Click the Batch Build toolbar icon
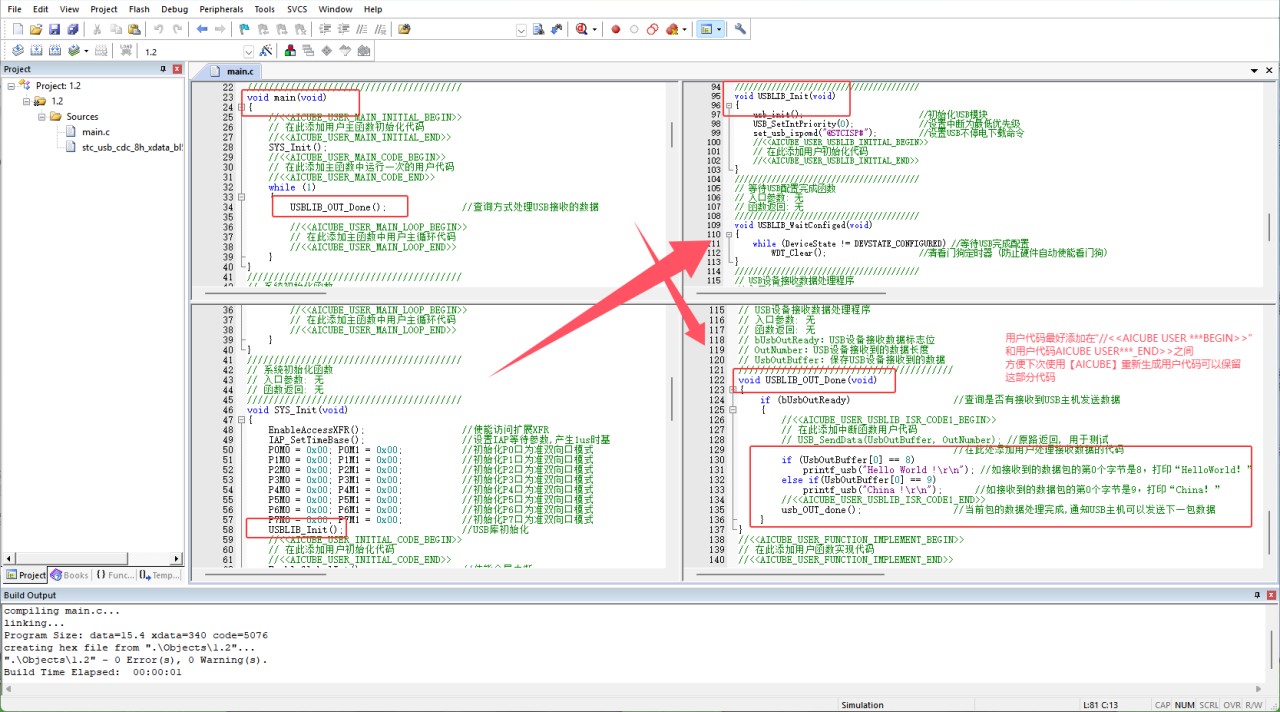The width and height of the screenshot is (1280, 712). pos(74,50)
